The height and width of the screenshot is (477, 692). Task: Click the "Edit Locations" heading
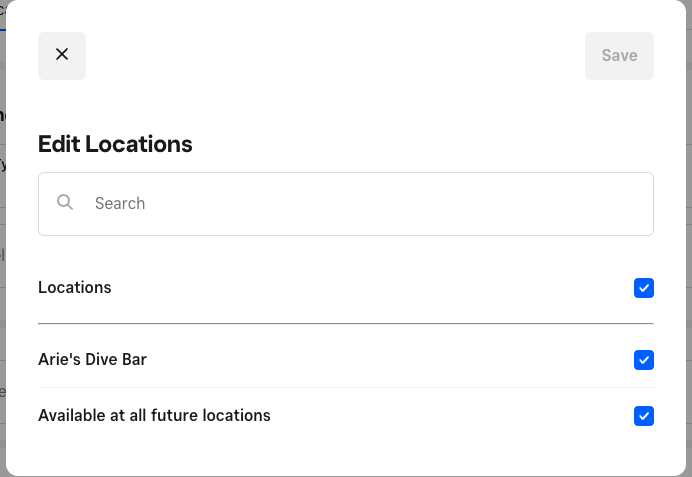click(115, 144)
